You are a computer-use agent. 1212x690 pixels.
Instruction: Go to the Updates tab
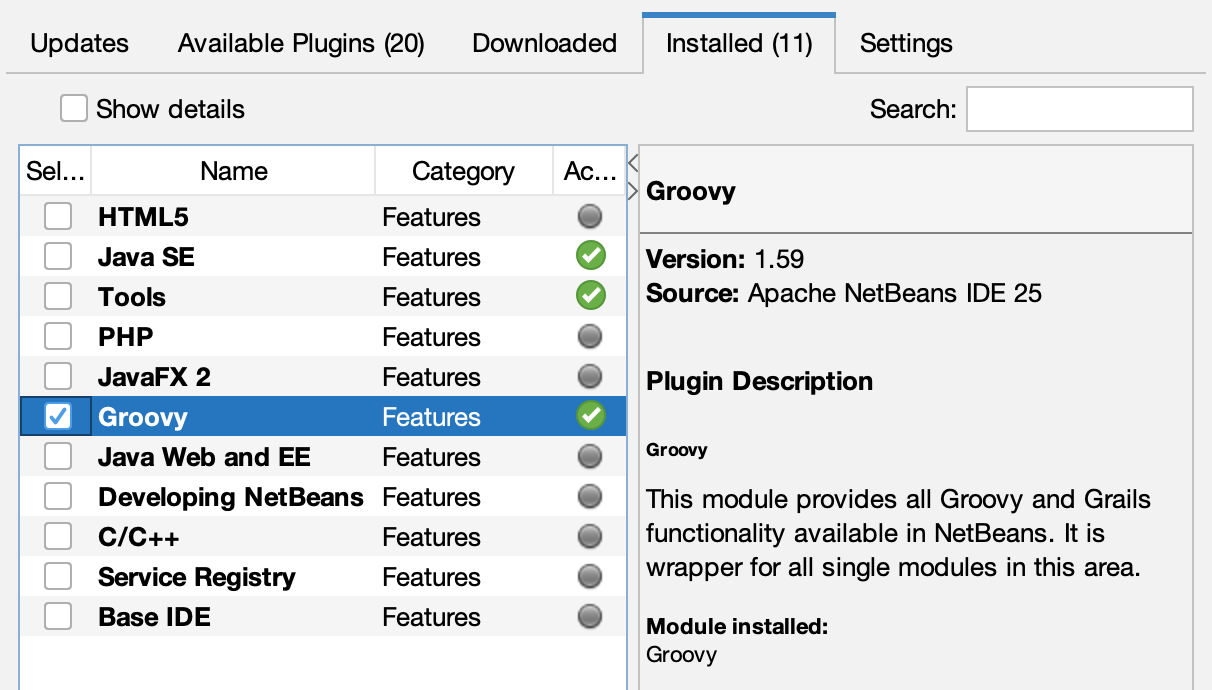(79, 44)
